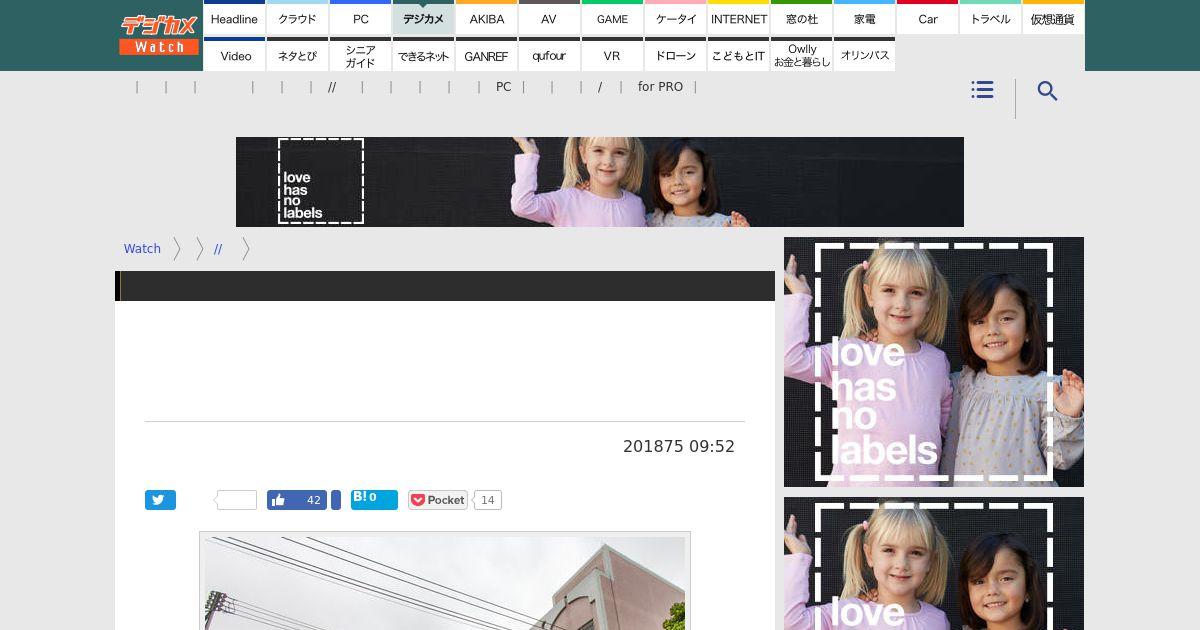Image resolution: width=1200 pixels, height=630 pixels.
Task: Open the オリンパス tab
Action: pos(864,55)
